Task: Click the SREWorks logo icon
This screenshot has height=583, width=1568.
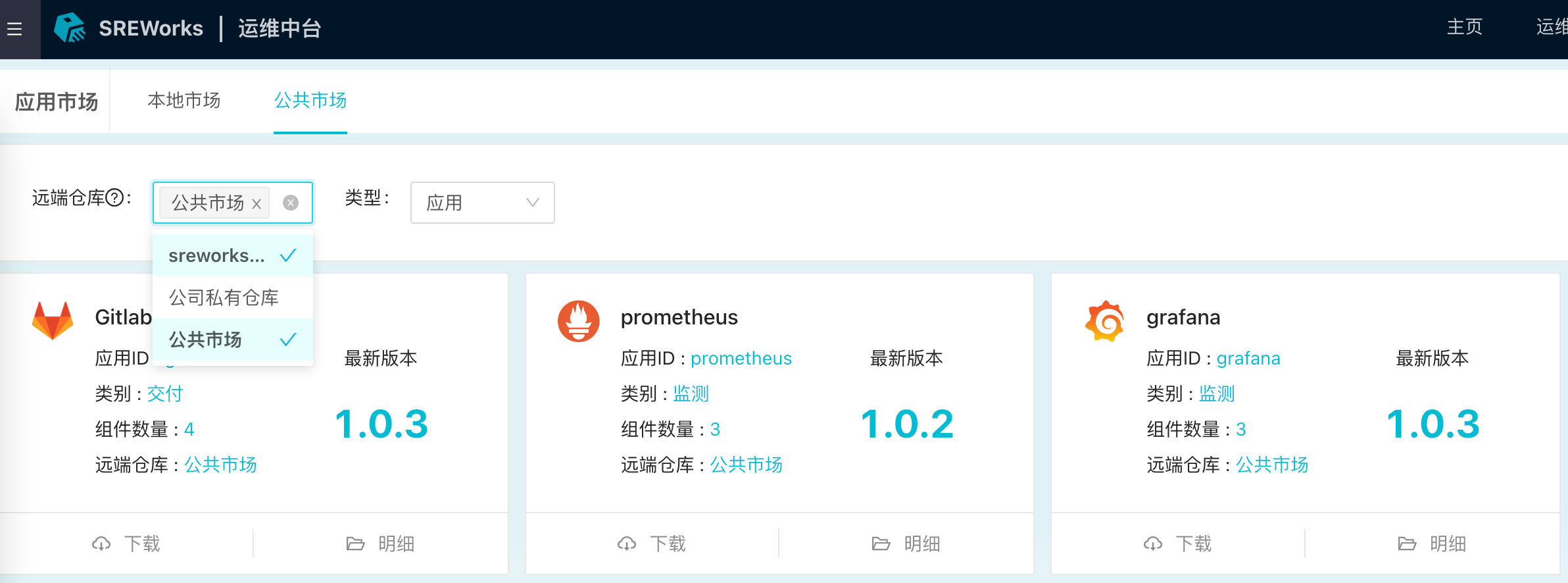Action: [69, 28]
